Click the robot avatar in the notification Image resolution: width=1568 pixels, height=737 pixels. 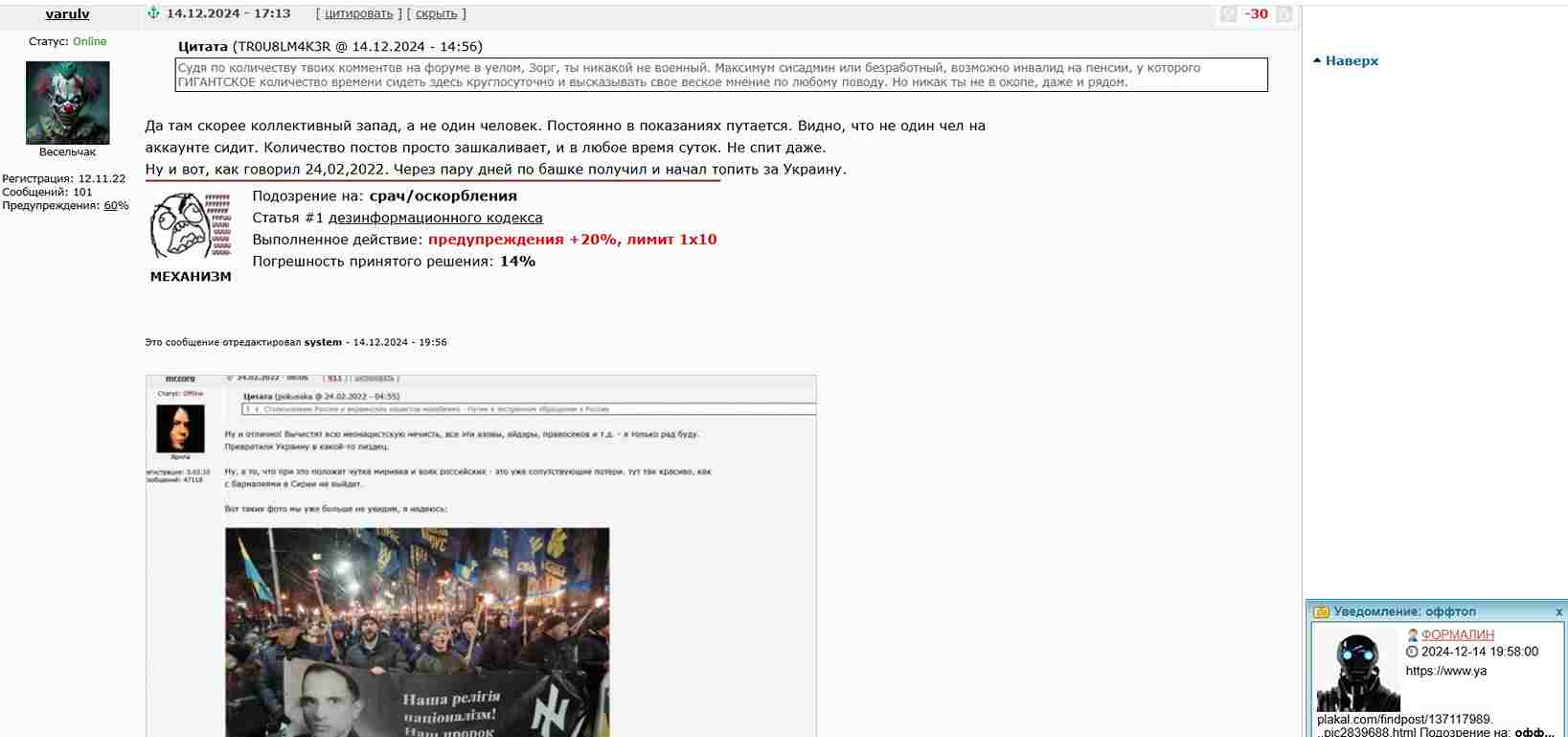[1358, 669]
